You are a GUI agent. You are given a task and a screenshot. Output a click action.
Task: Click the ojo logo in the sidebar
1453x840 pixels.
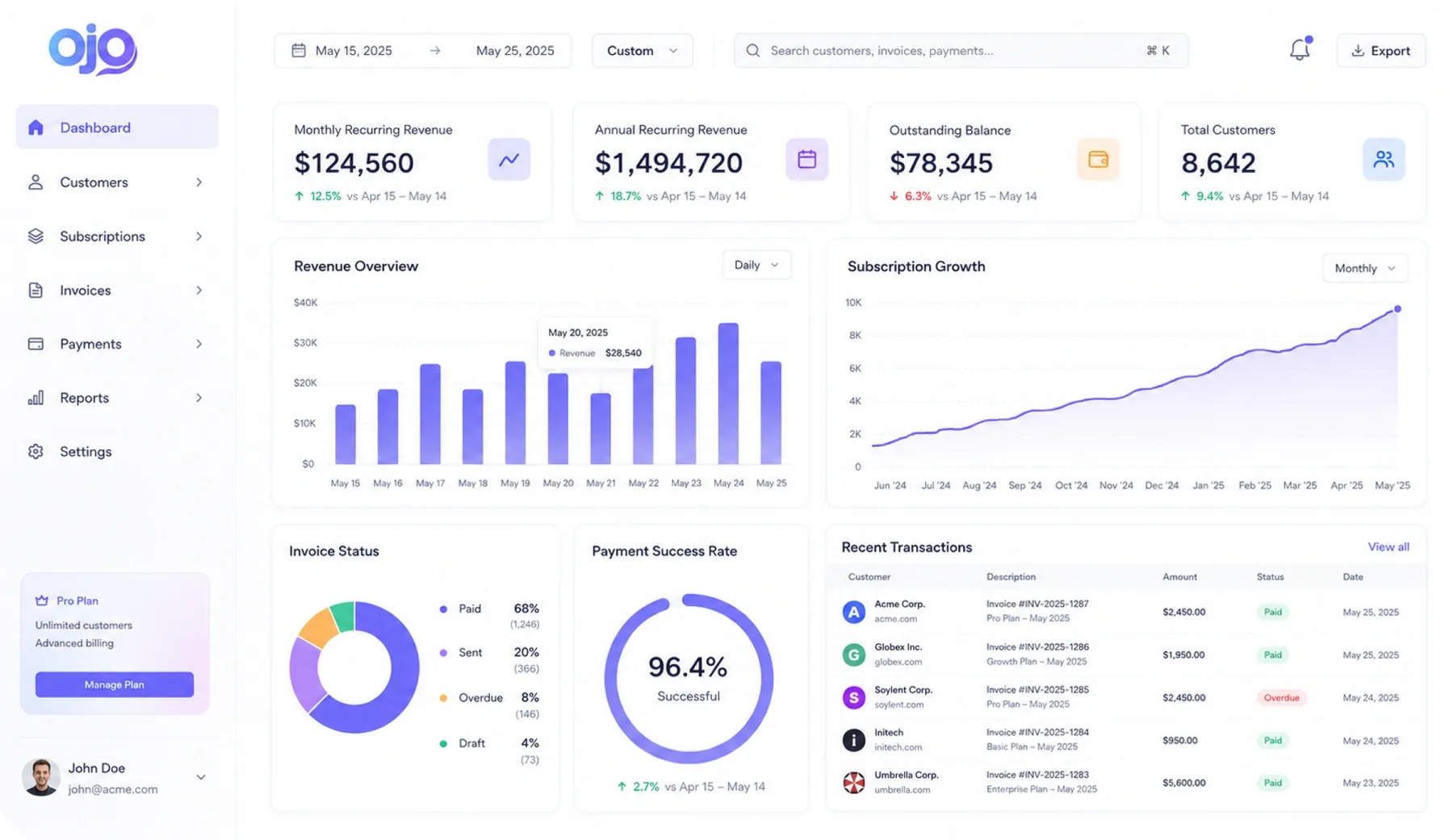93,50
